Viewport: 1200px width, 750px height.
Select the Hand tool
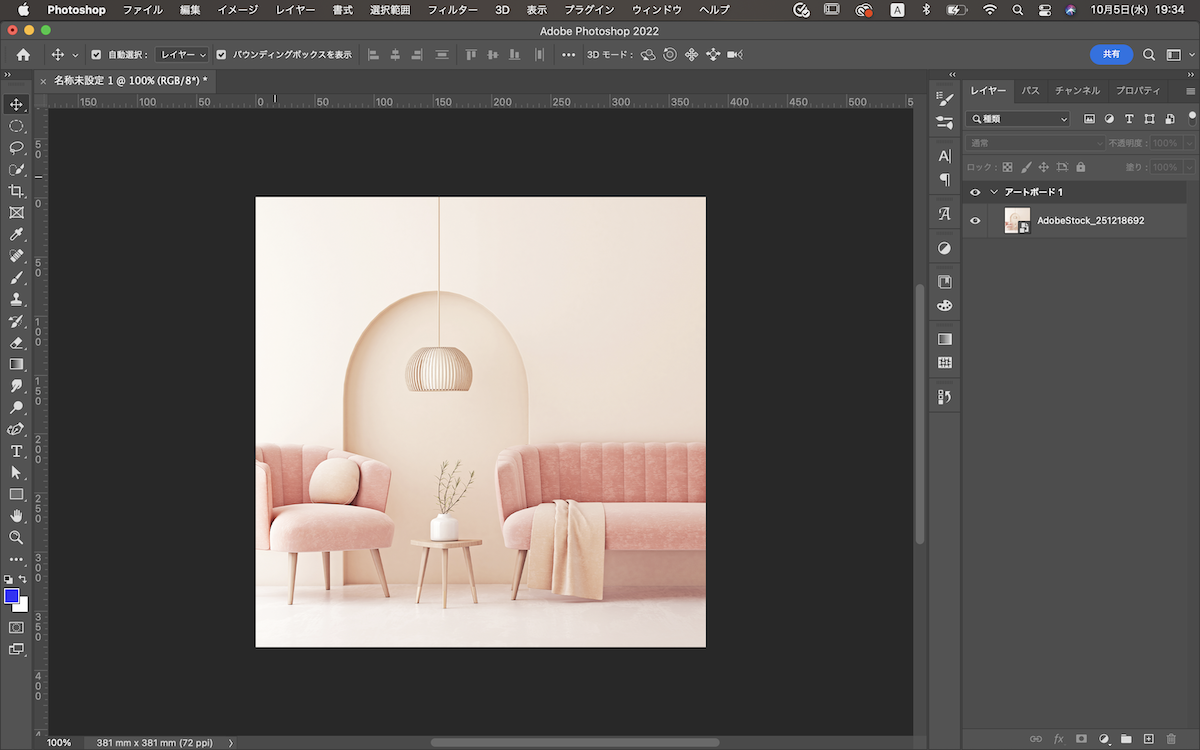tap(16, 515)
